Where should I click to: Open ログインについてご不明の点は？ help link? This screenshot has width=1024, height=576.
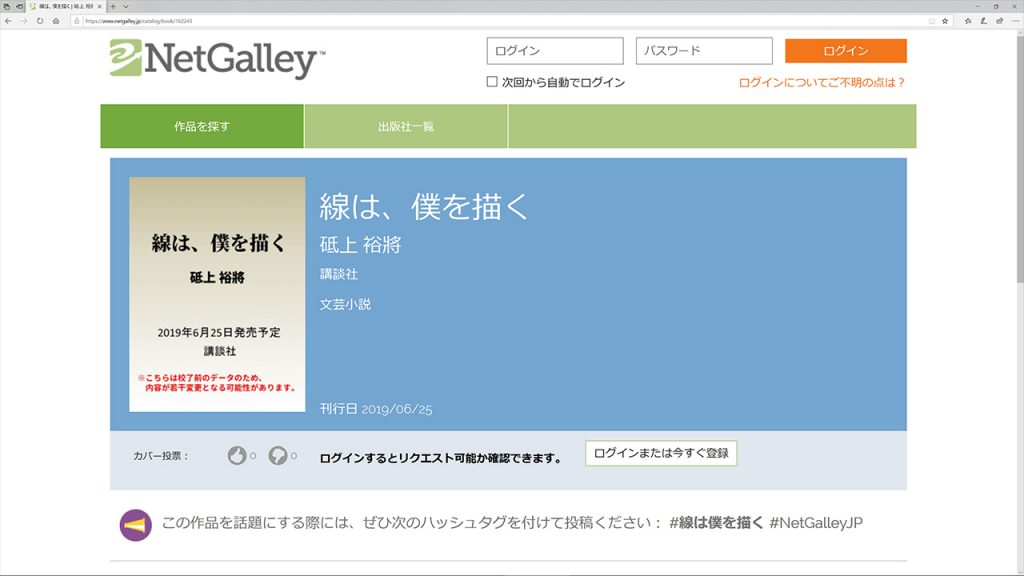tap(822, 82)
